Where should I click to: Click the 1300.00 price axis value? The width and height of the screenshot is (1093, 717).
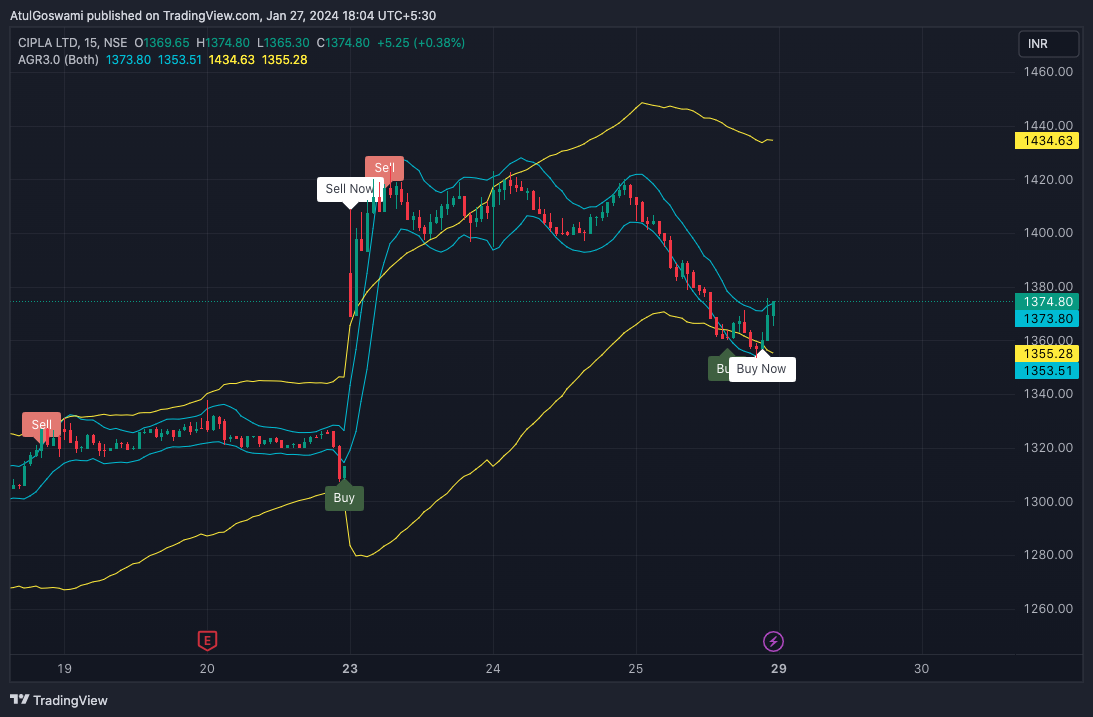click(1048, 501)
